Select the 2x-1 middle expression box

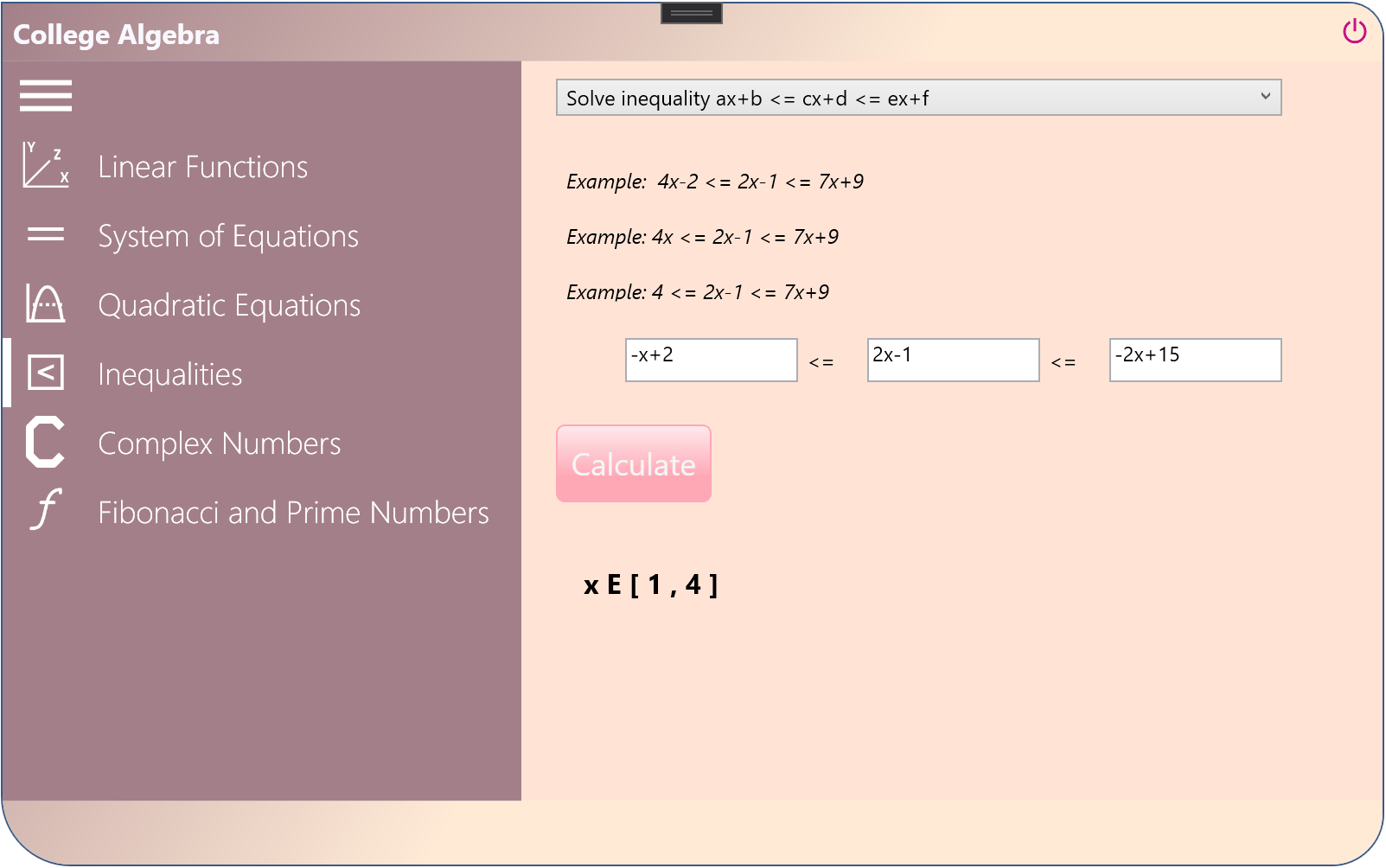click(953, 360)
